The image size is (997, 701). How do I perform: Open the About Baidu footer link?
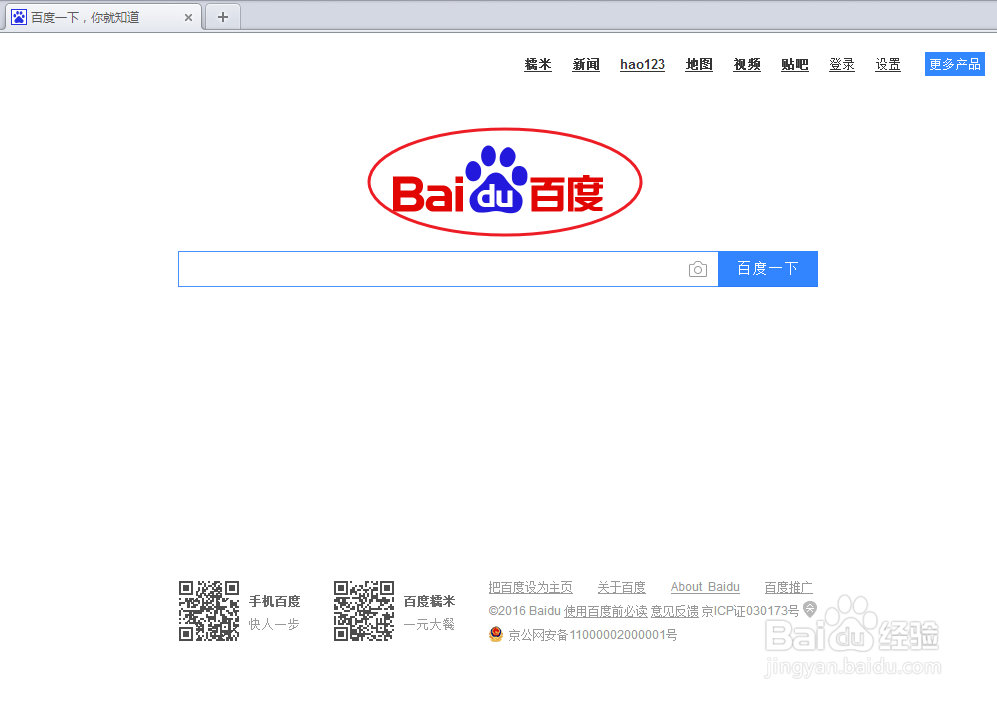pyautogui.click(x=705, y=587)
